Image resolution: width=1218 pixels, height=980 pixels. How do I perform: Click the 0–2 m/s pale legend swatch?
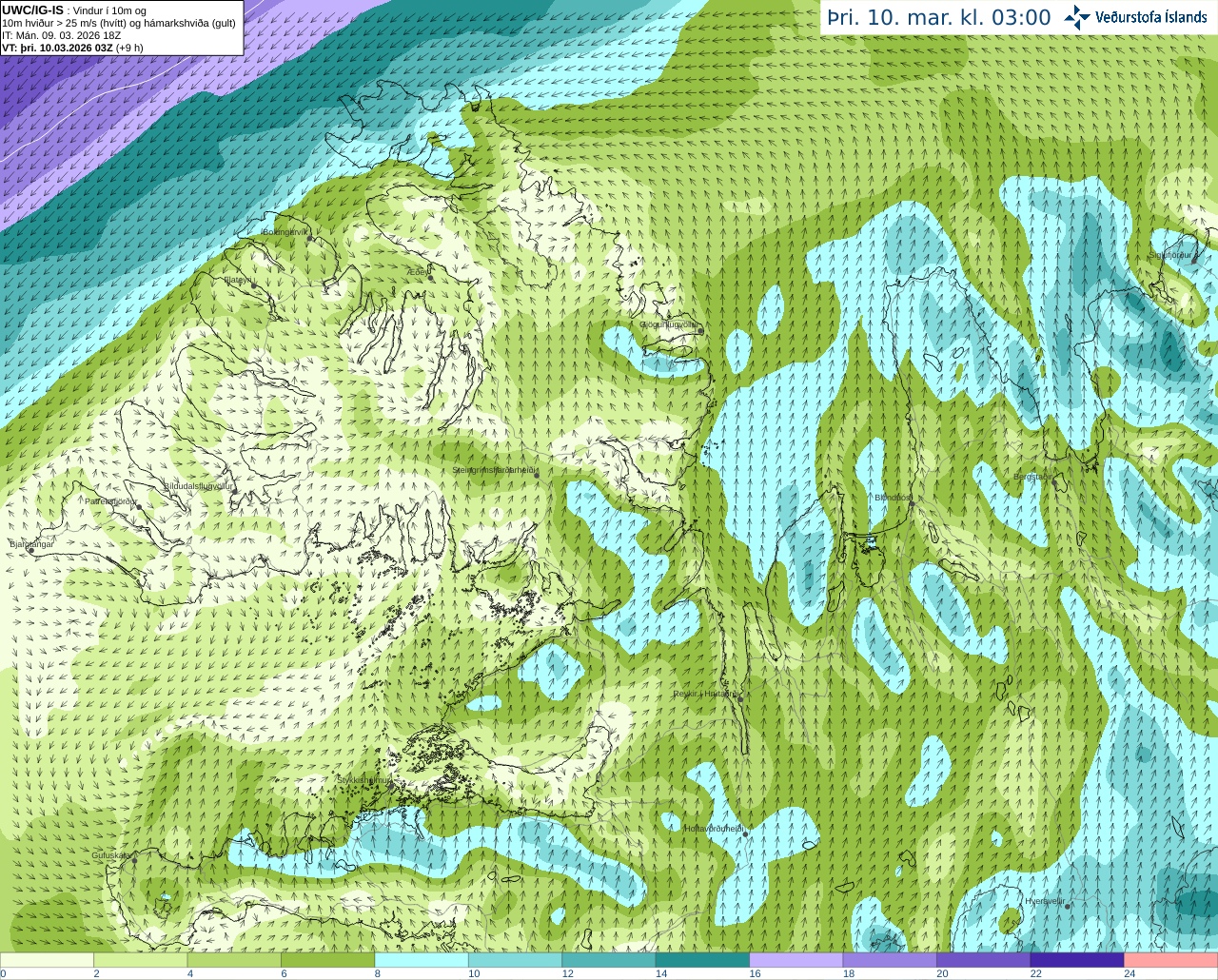point(47,960)
